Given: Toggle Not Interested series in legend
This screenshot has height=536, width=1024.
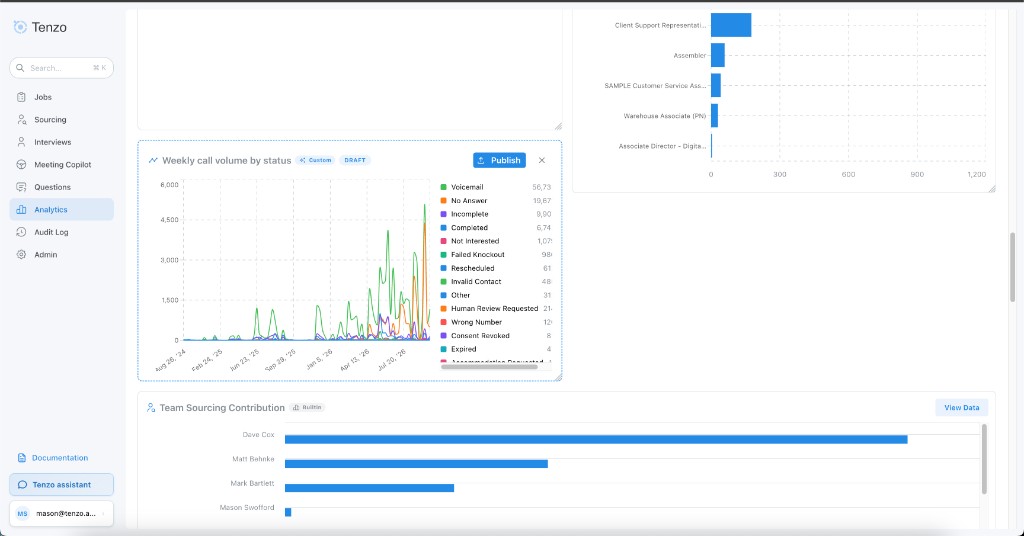Looking at the screenshot, I should point(475,241).
